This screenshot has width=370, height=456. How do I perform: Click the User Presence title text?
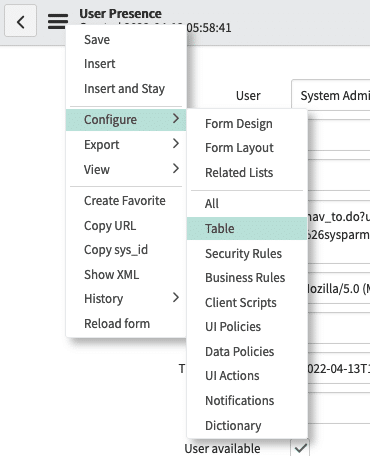[120, 14]
